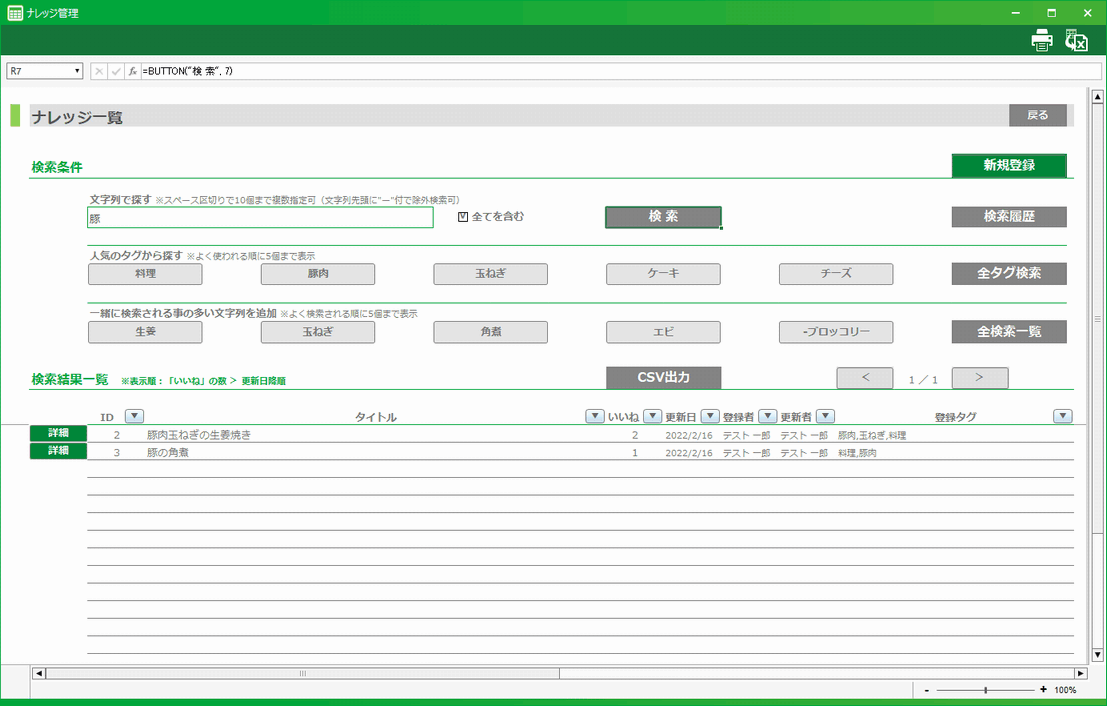The image size is (1107, 706).
Task: Click the printer icon in toolbar
Action: coord(1042,41)
